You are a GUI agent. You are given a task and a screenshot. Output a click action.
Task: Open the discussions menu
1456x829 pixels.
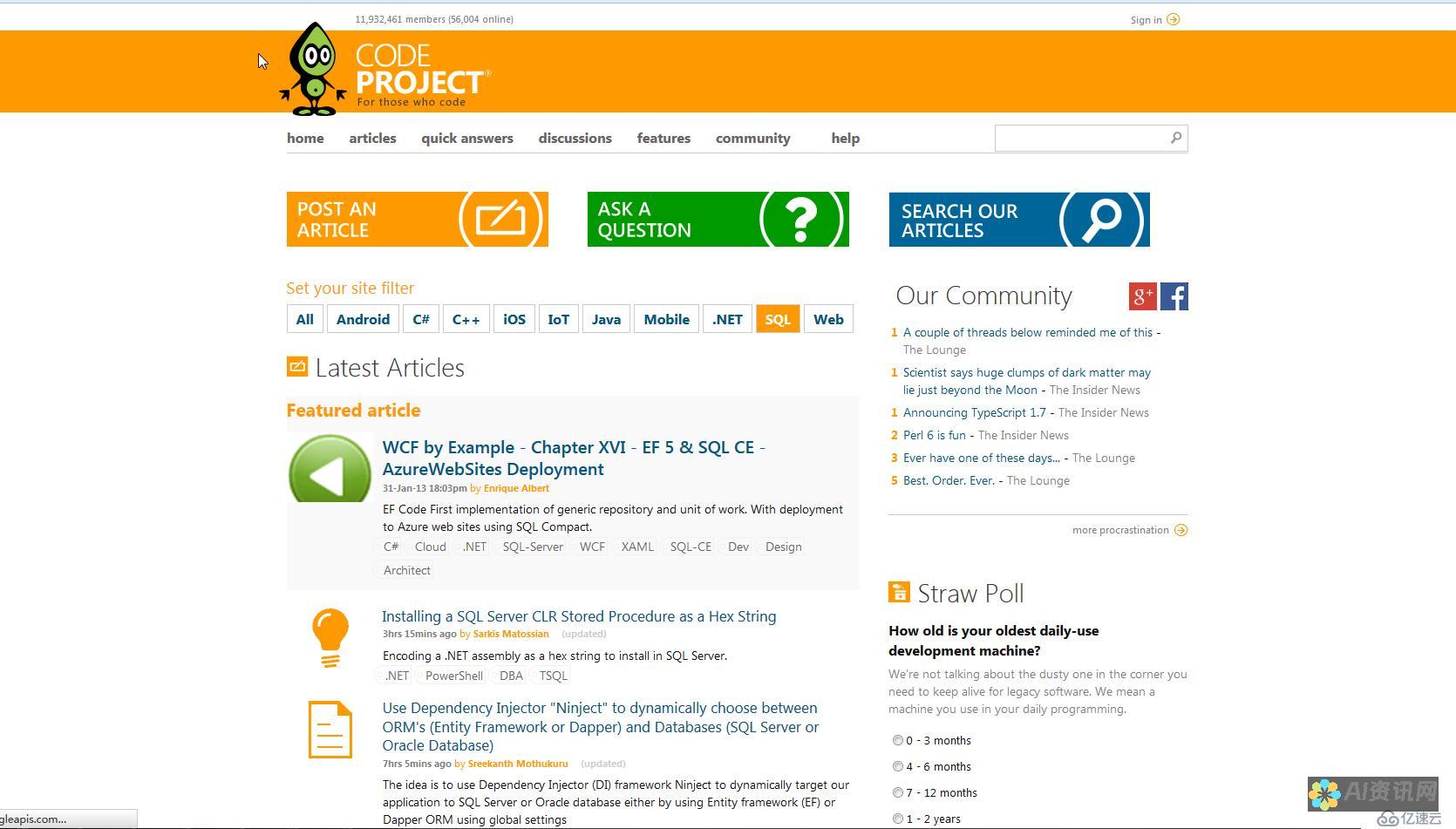[575, 138]
